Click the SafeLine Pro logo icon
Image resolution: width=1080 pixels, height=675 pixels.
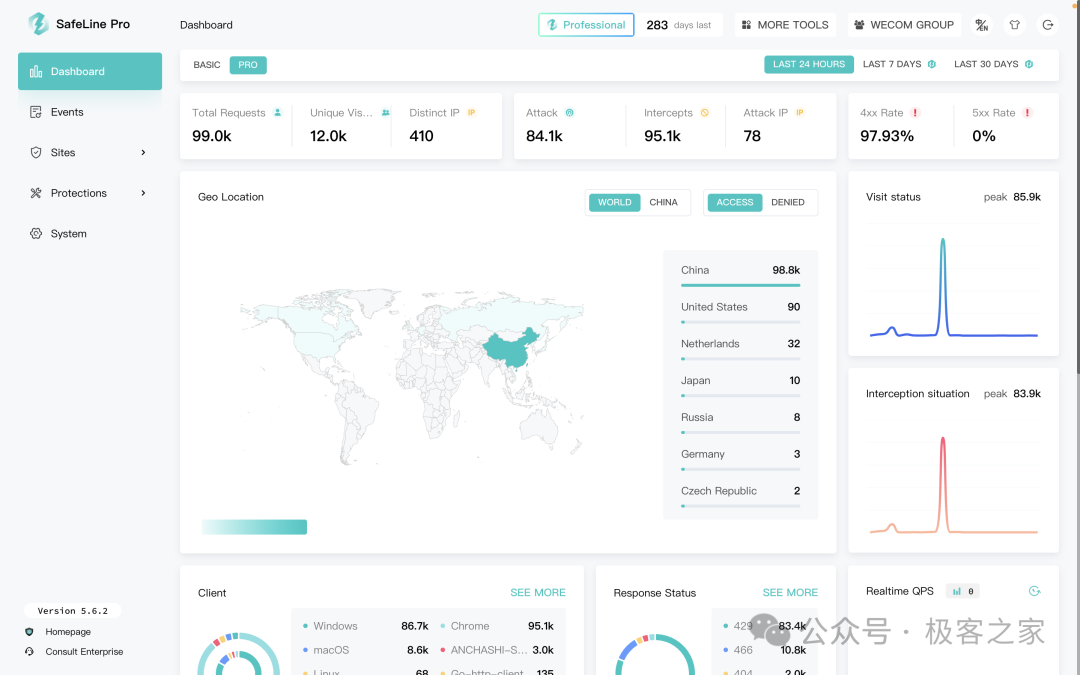(38, 24)
